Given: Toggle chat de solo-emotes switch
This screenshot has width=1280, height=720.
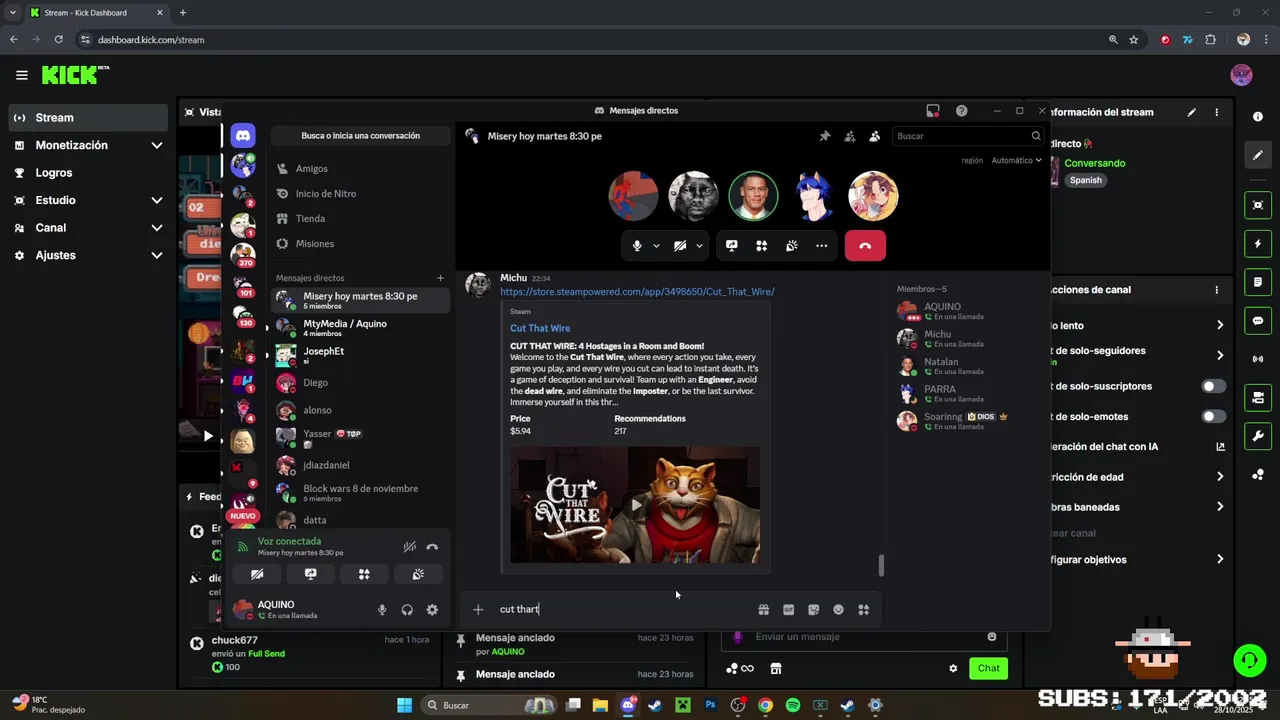Looking at the screenshot, I should 1213,416.
